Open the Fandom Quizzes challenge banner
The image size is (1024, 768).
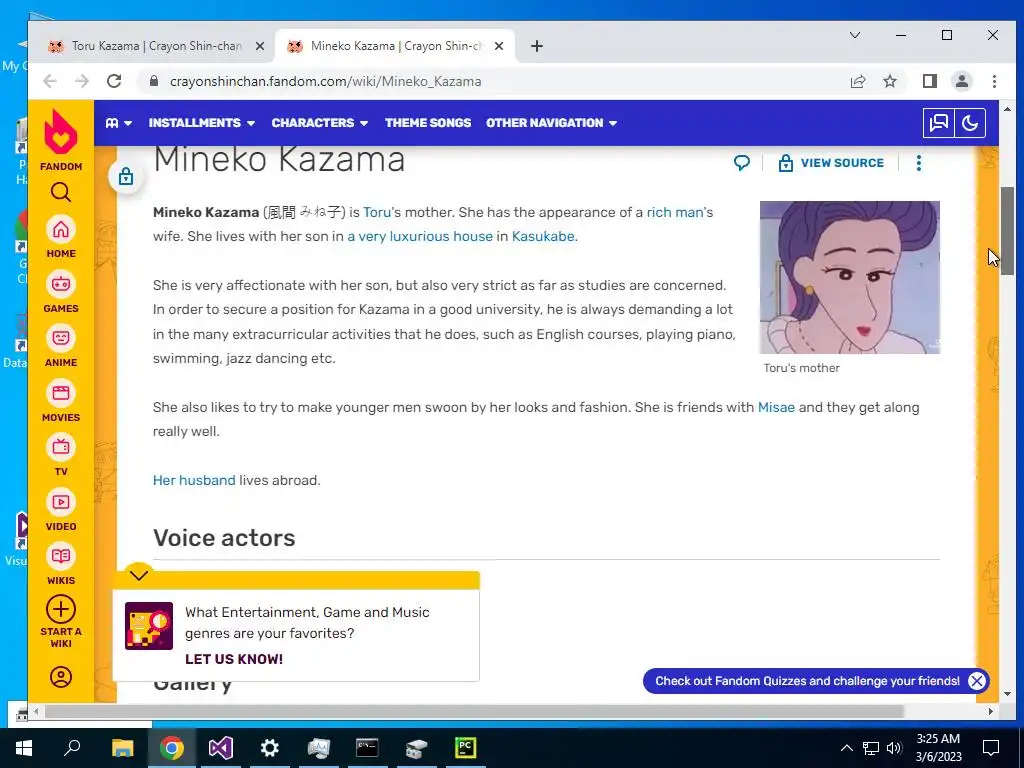point(807,681)
